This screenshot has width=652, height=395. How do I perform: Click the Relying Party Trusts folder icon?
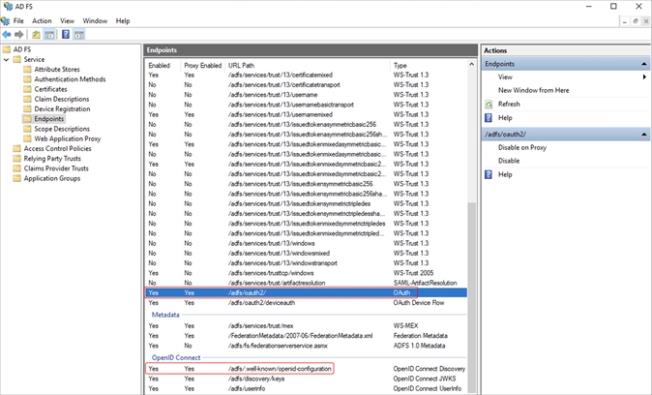pos(17,158)
